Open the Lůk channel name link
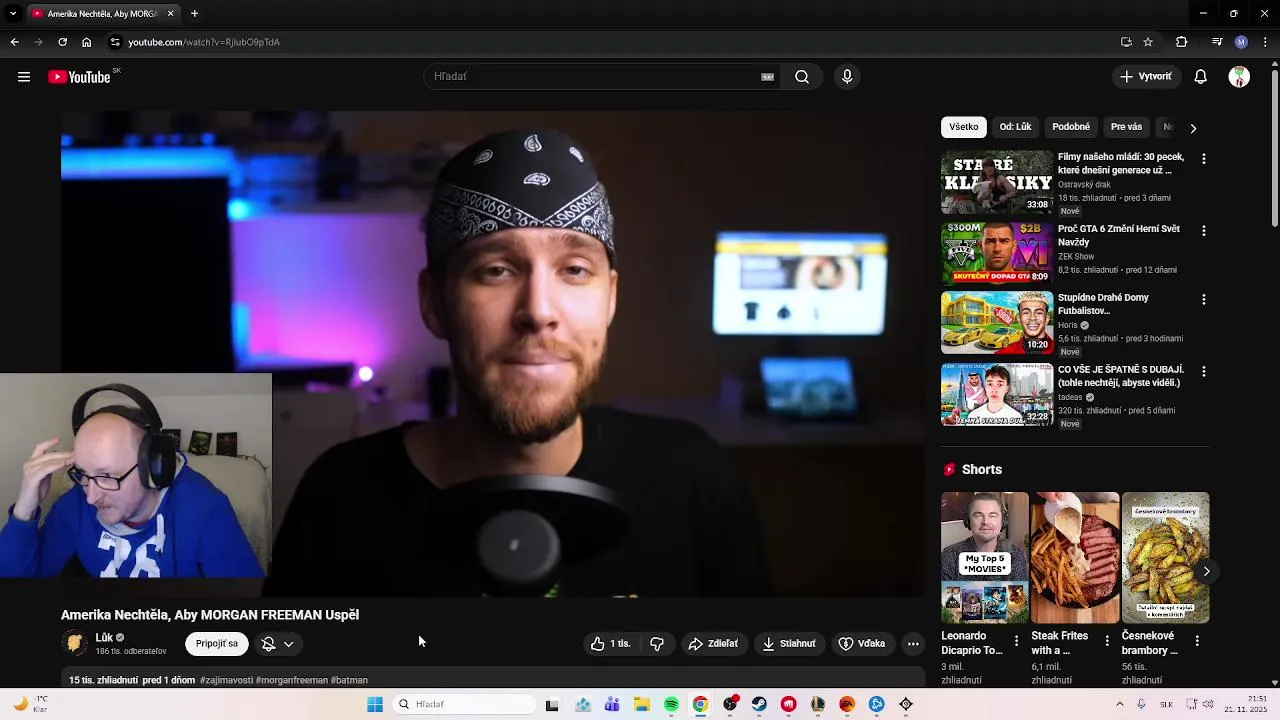This screenshot has width=1280, height=720. pos(104,637)
